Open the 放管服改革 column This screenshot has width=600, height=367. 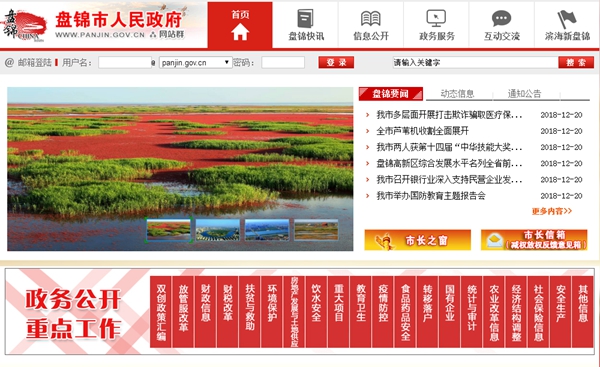tap(183, 312)
